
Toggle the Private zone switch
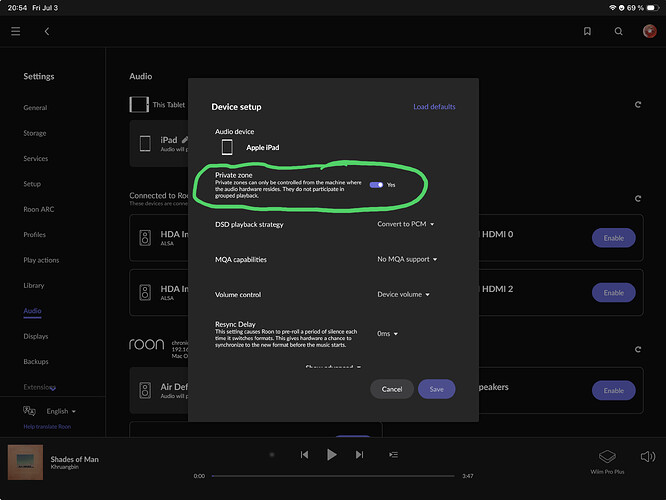376,185
